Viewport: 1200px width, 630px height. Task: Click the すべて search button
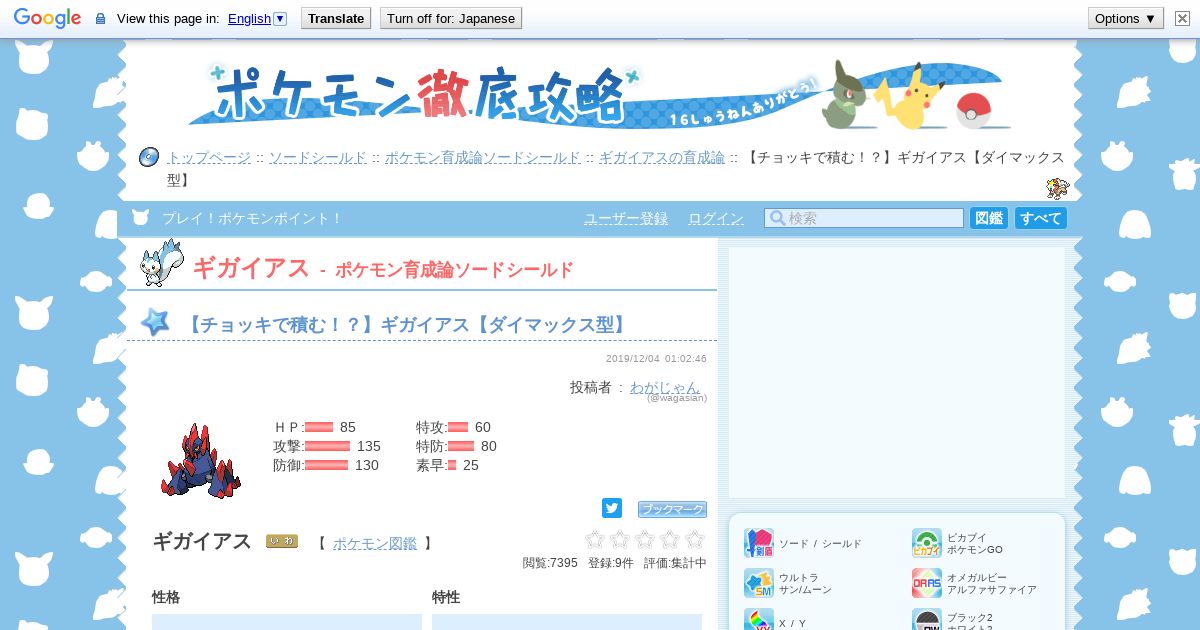pos(1041,218)
